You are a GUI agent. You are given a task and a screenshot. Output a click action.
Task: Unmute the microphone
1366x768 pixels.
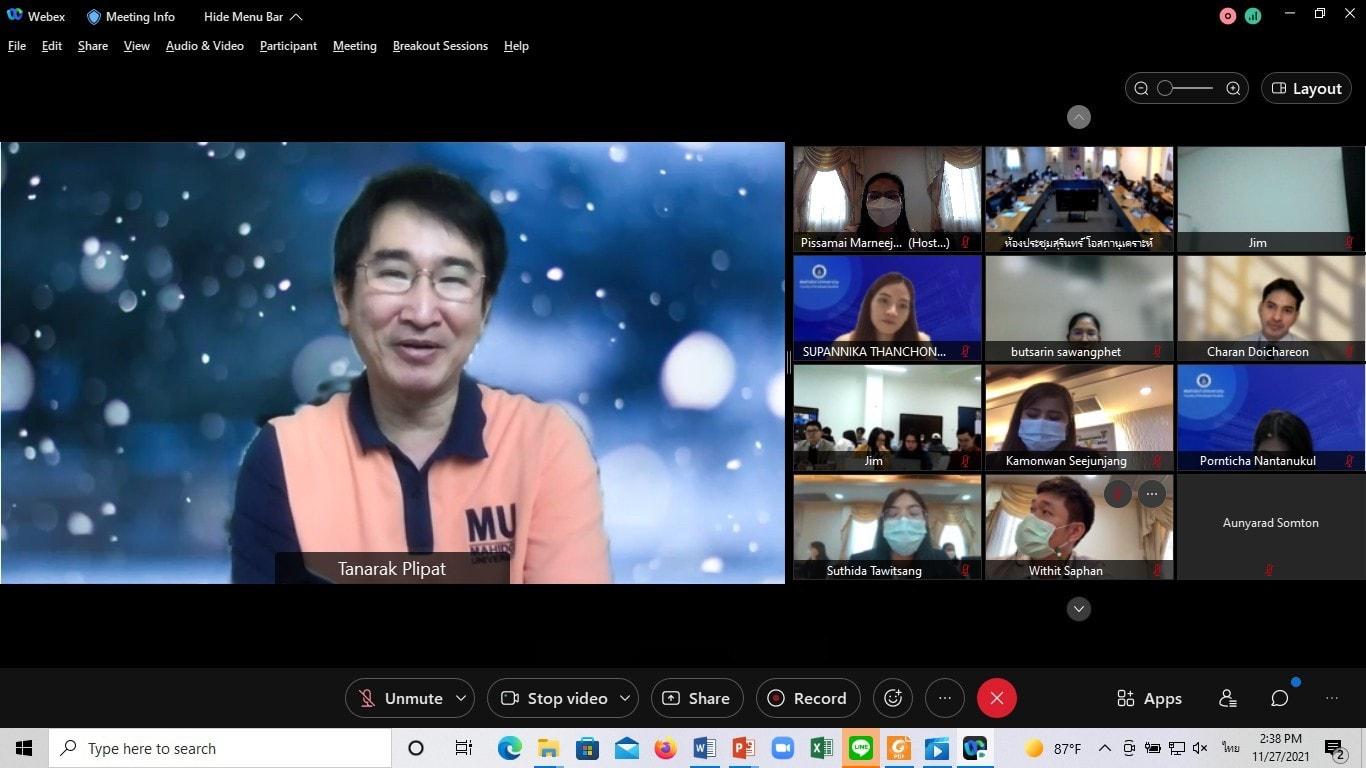400,698
